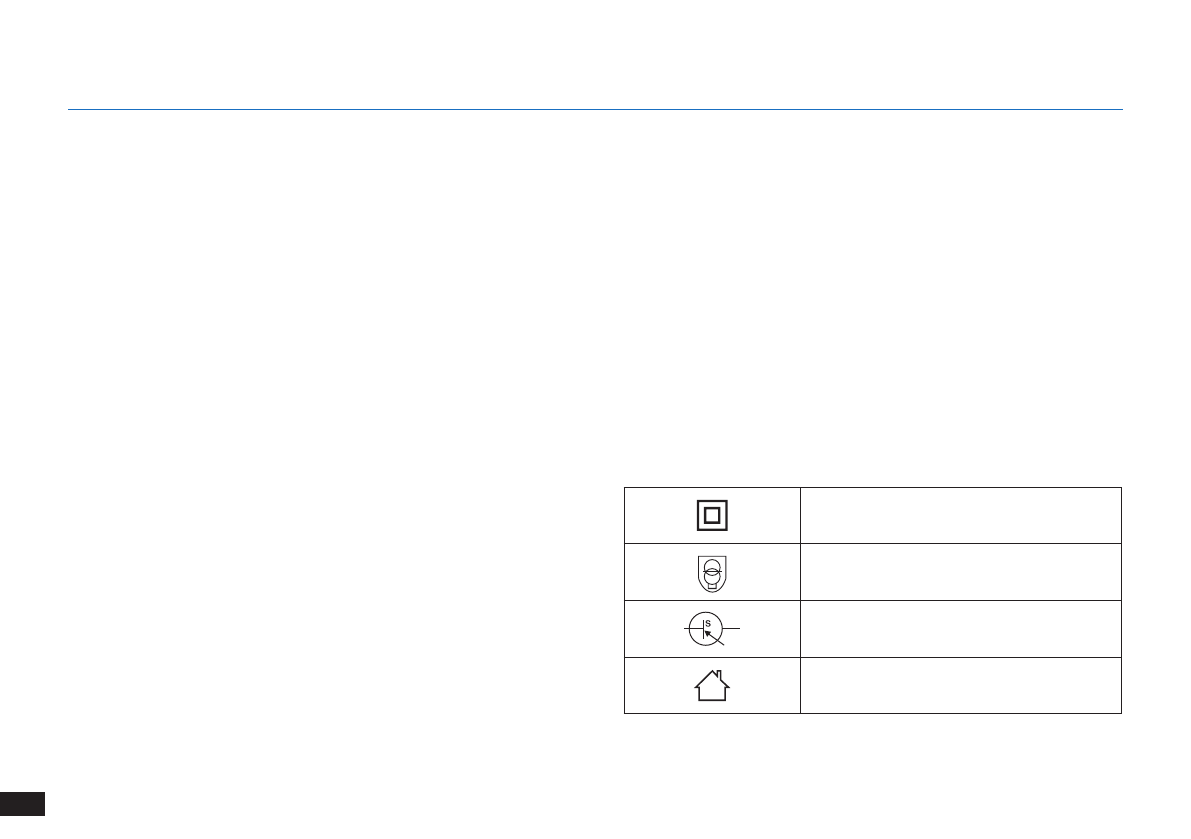Click the upper circle inside the shield symbol
Viewport: 1191px width, 839px height.
pyautogui.click(x=712, y=566)
